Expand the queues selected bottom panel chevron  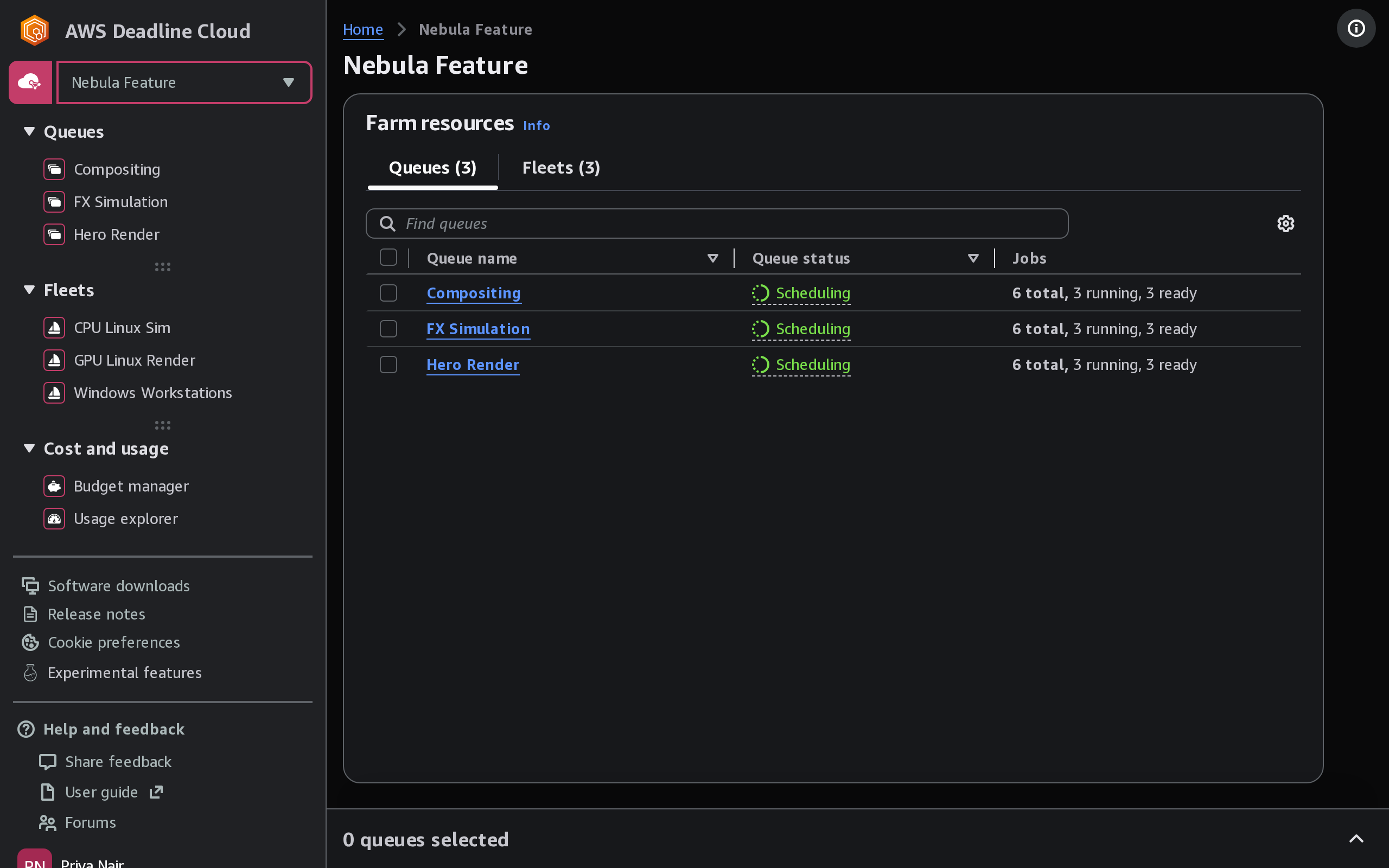(1356, 839)
